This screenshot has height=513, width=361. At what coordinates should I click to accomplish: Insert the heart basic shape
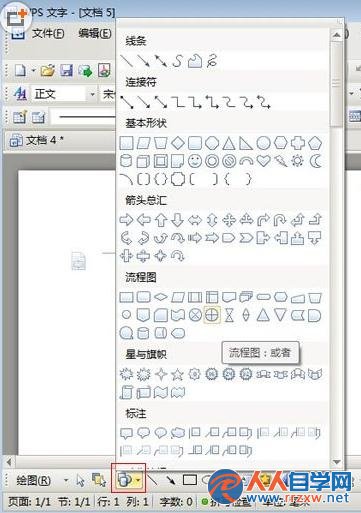coord(263,161)
